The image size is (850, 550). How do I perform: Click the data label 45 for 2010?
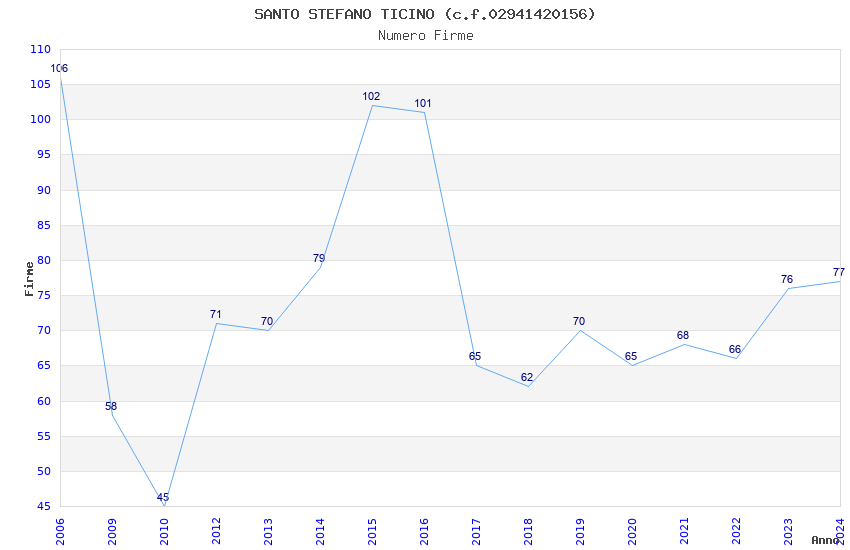163,497
